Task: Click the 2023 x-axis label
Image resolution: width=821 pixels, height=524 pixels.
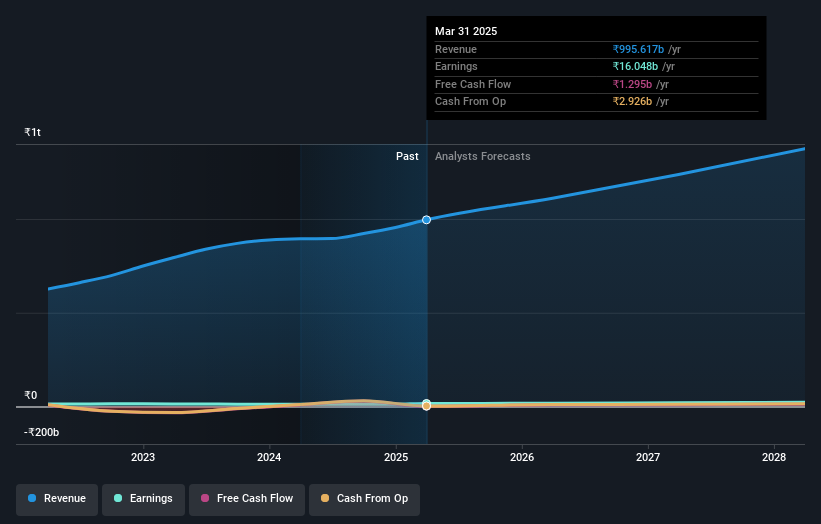Action: pyautogui.click(x=143, y=457)
